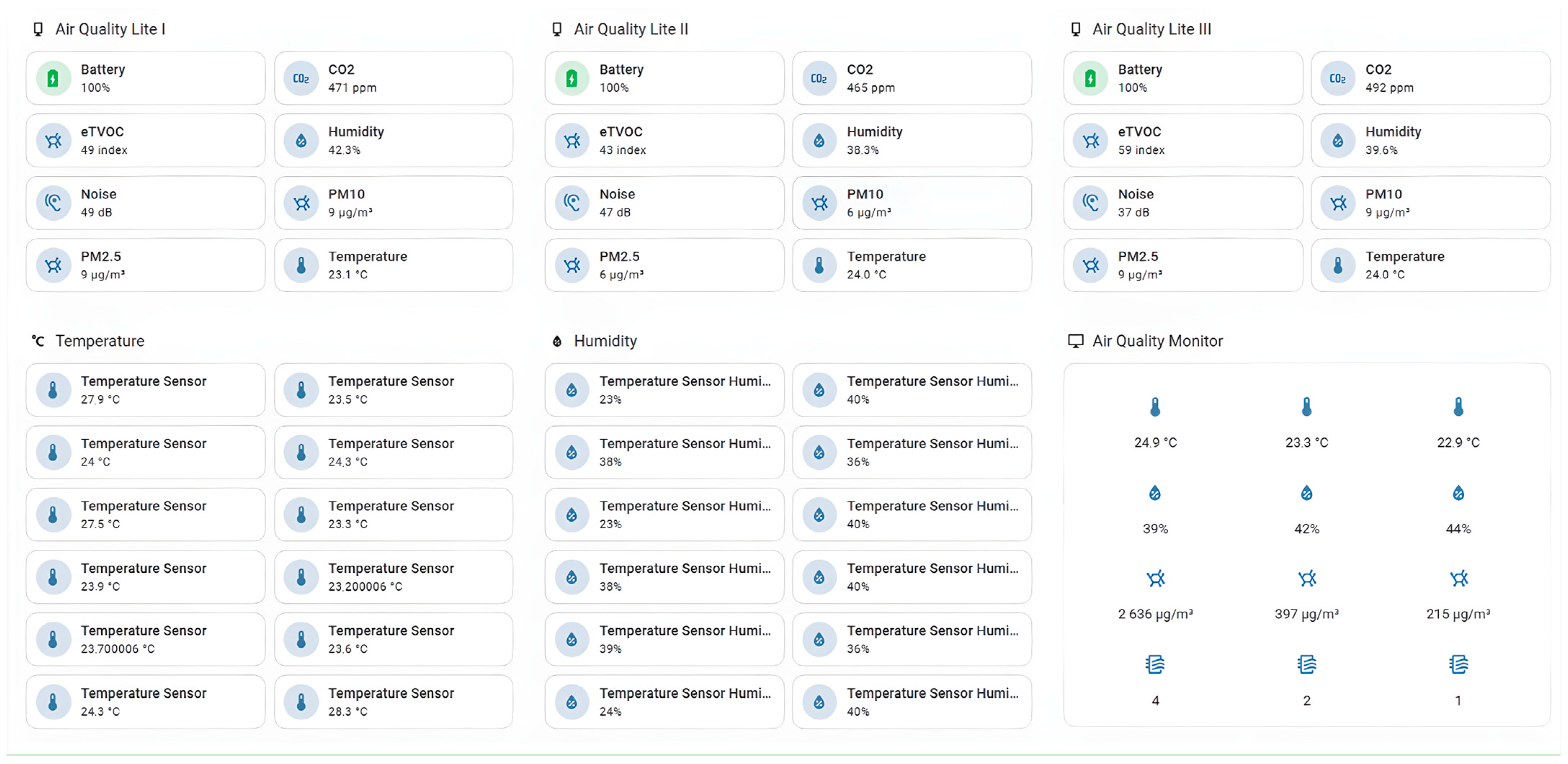The image size is (1568, 764).
Task: Click thermometer icon above 24.9 °C
Action: click(x=1155, y=406)
